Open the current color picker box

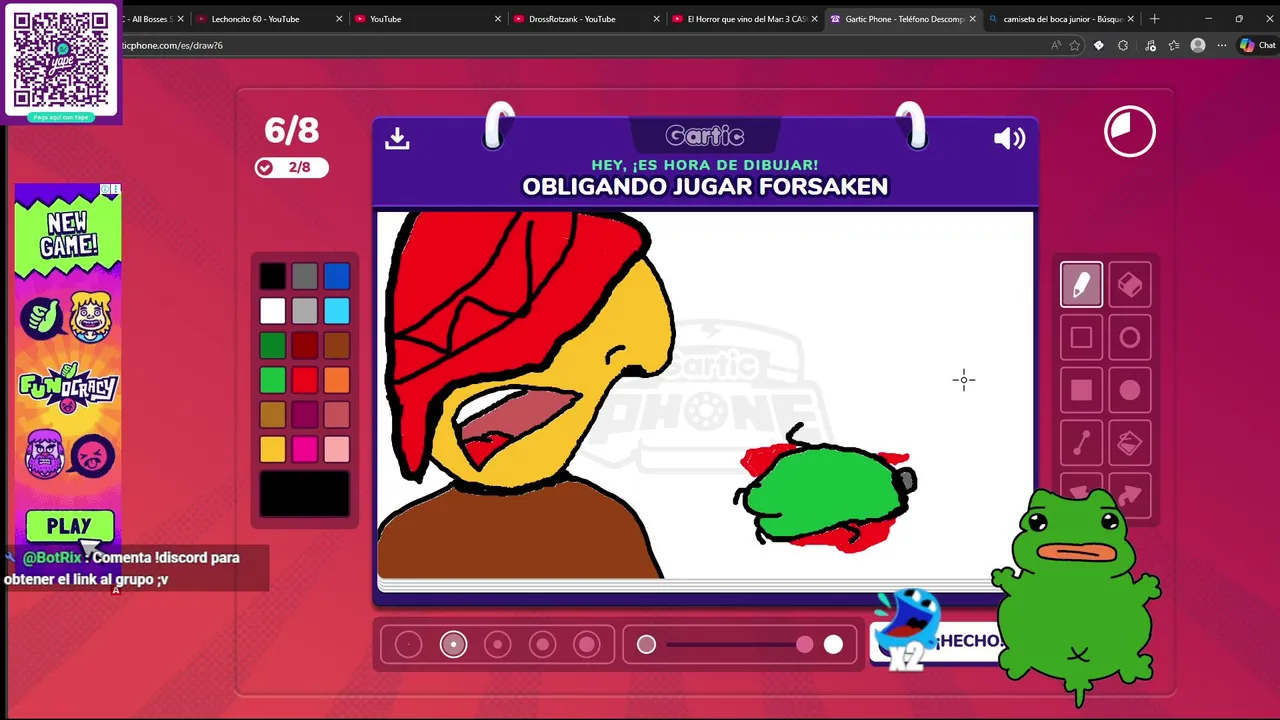click(x=305, y=494)
